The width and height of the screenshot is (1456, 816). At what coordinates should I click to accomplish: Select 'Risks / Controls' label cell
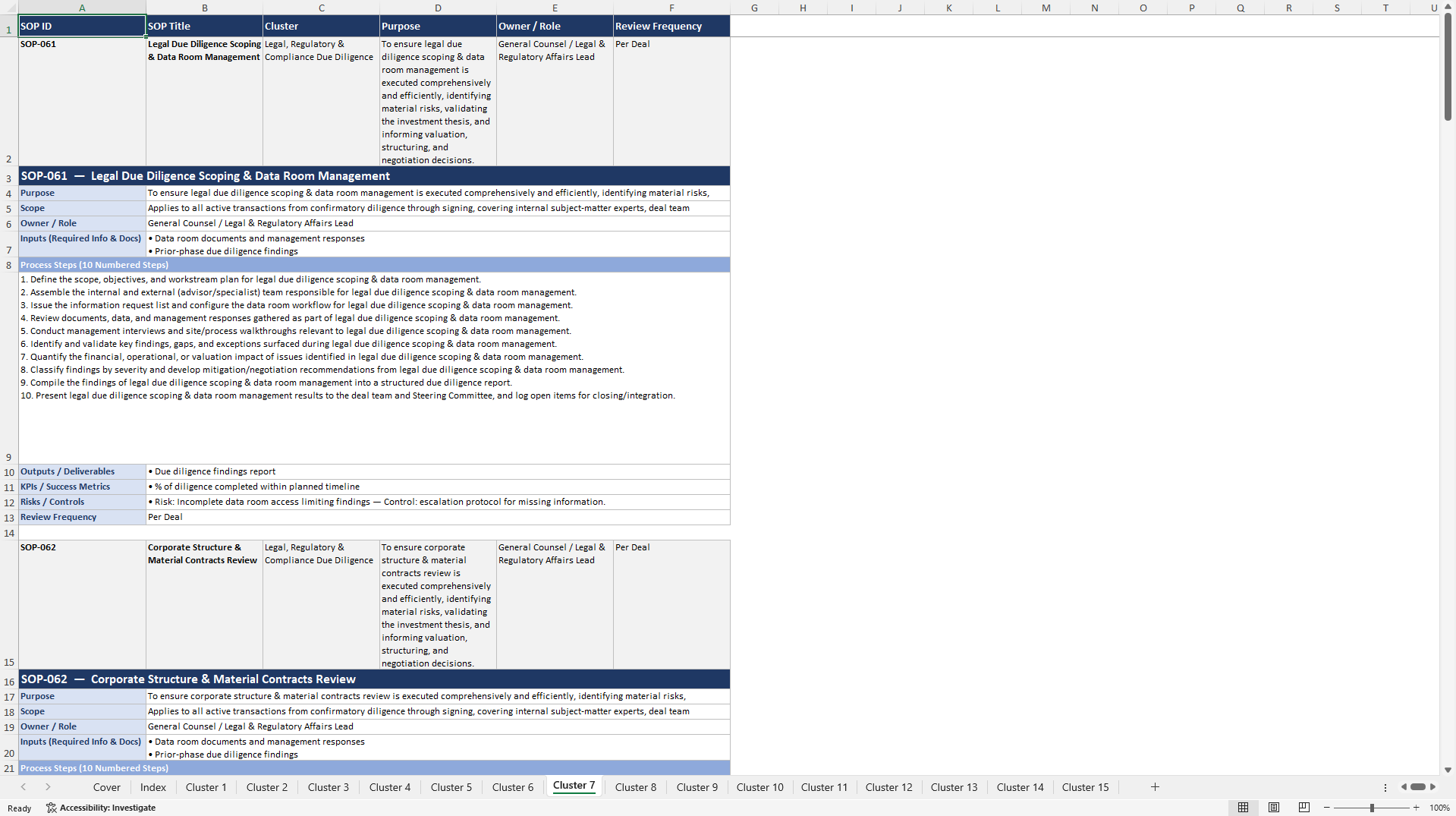point(82,502)
